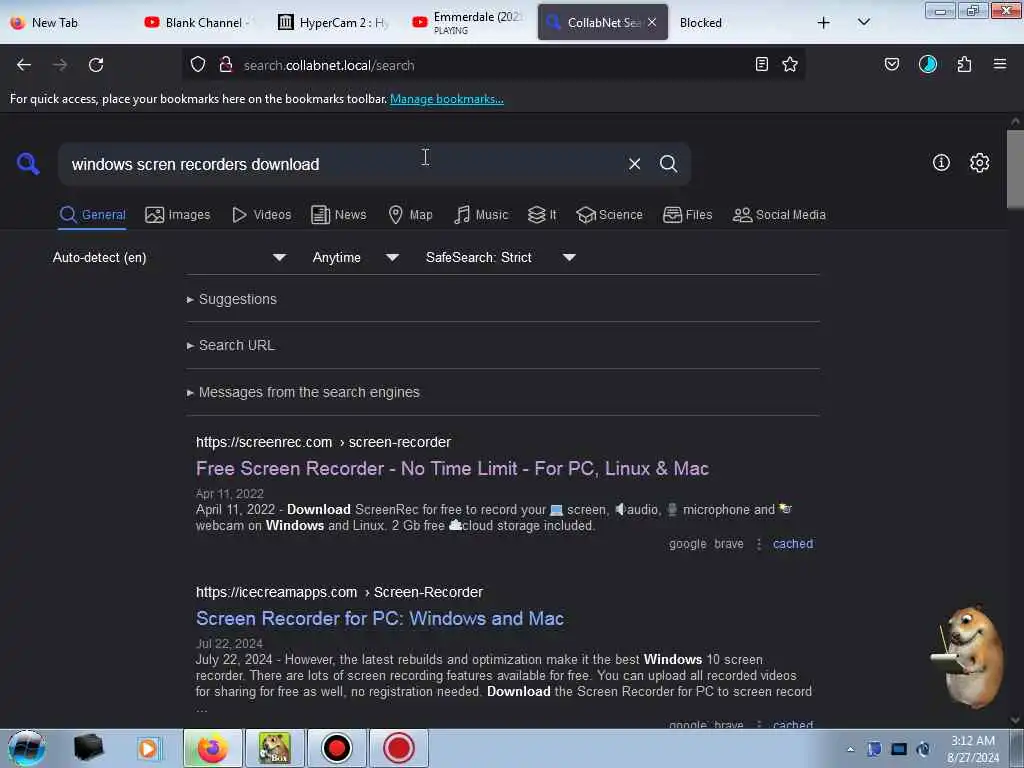
Task: Select the Social Media search category
Action: pos(779,215)
